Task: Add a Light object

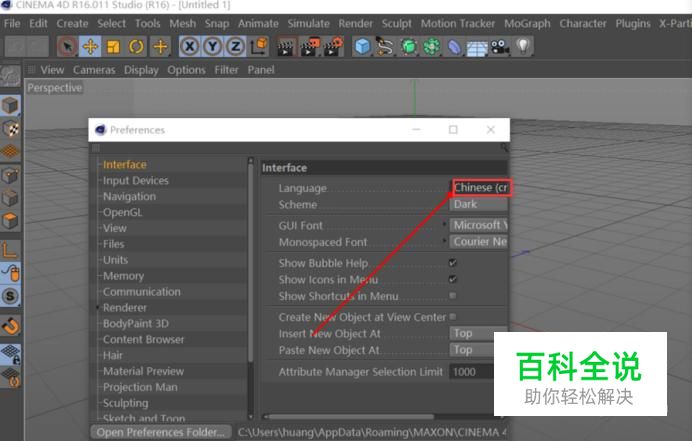Action: click(x=523, y=46)
